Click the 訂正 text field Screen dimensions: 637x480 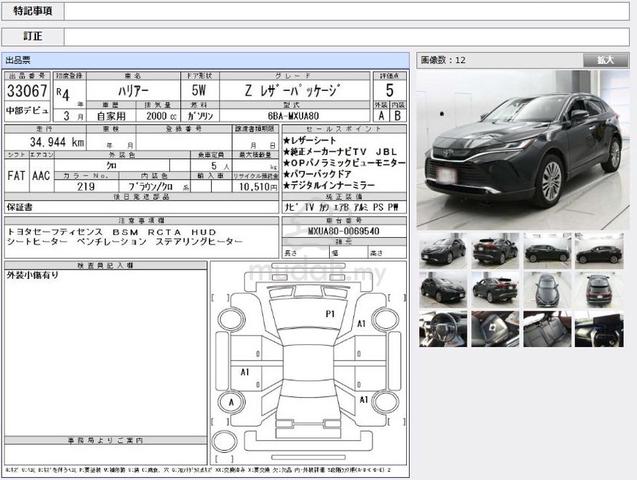pyautogui.click(x=347, y=37)
